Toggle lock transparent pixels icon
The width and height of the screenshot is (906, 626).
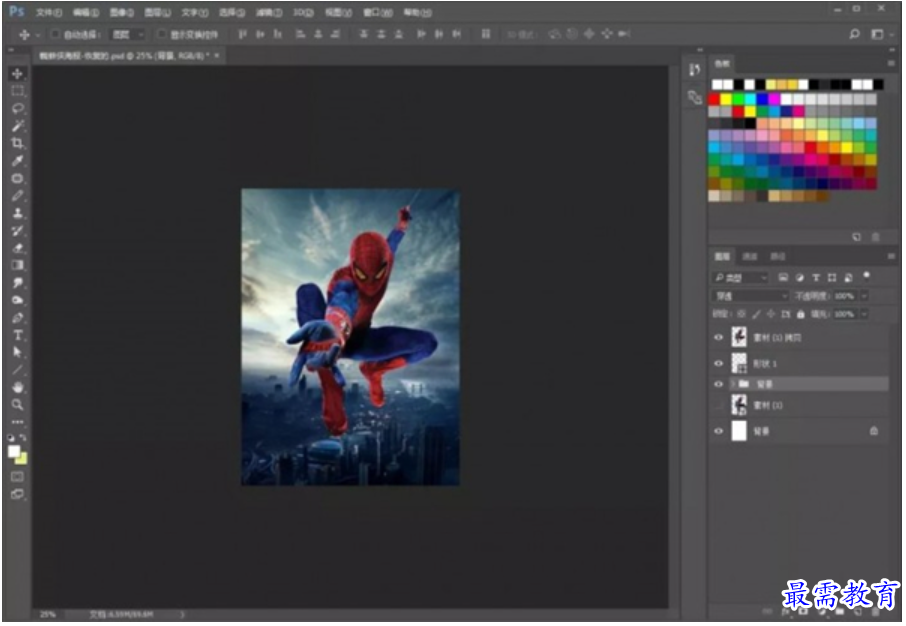click(742, 315)
